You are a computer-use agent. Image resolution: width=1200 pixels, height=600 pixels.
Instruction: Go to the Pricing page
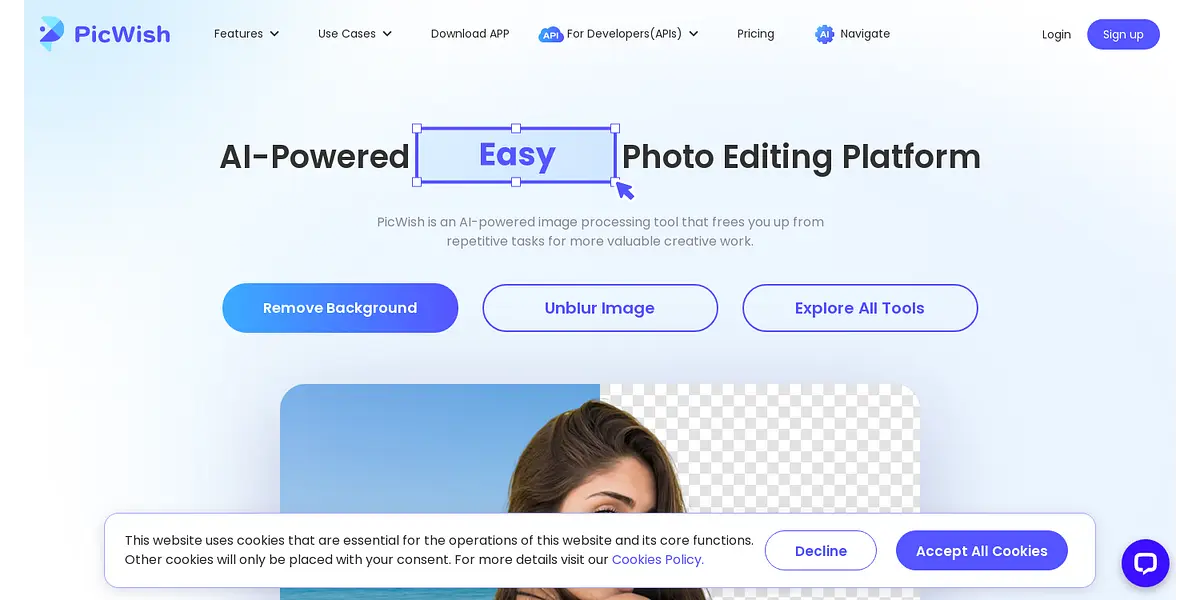[756, 34]
